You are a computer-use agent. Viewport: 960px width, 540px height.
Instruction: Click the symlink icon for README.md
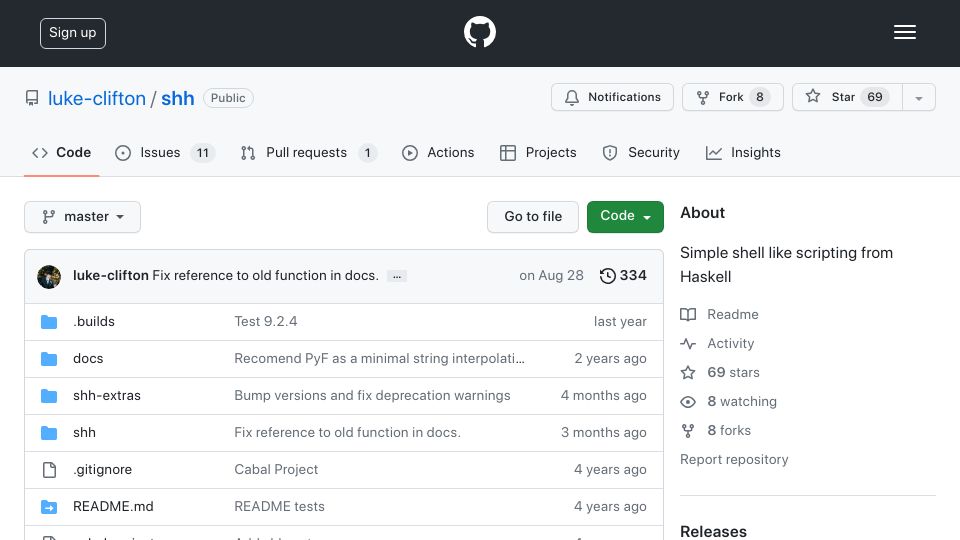(x=49, y=508)
